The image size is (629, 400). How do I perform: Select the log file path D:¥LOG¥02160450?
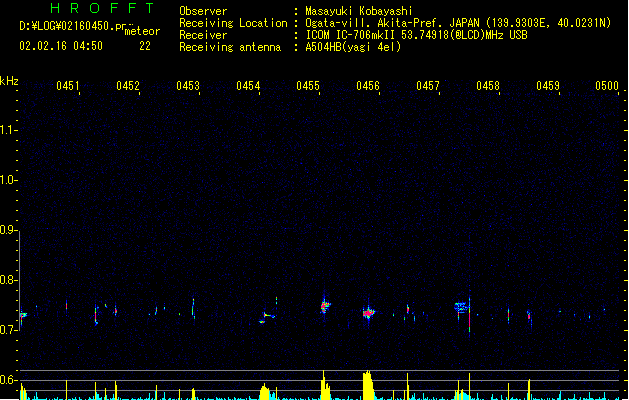[x=67, y=26]
